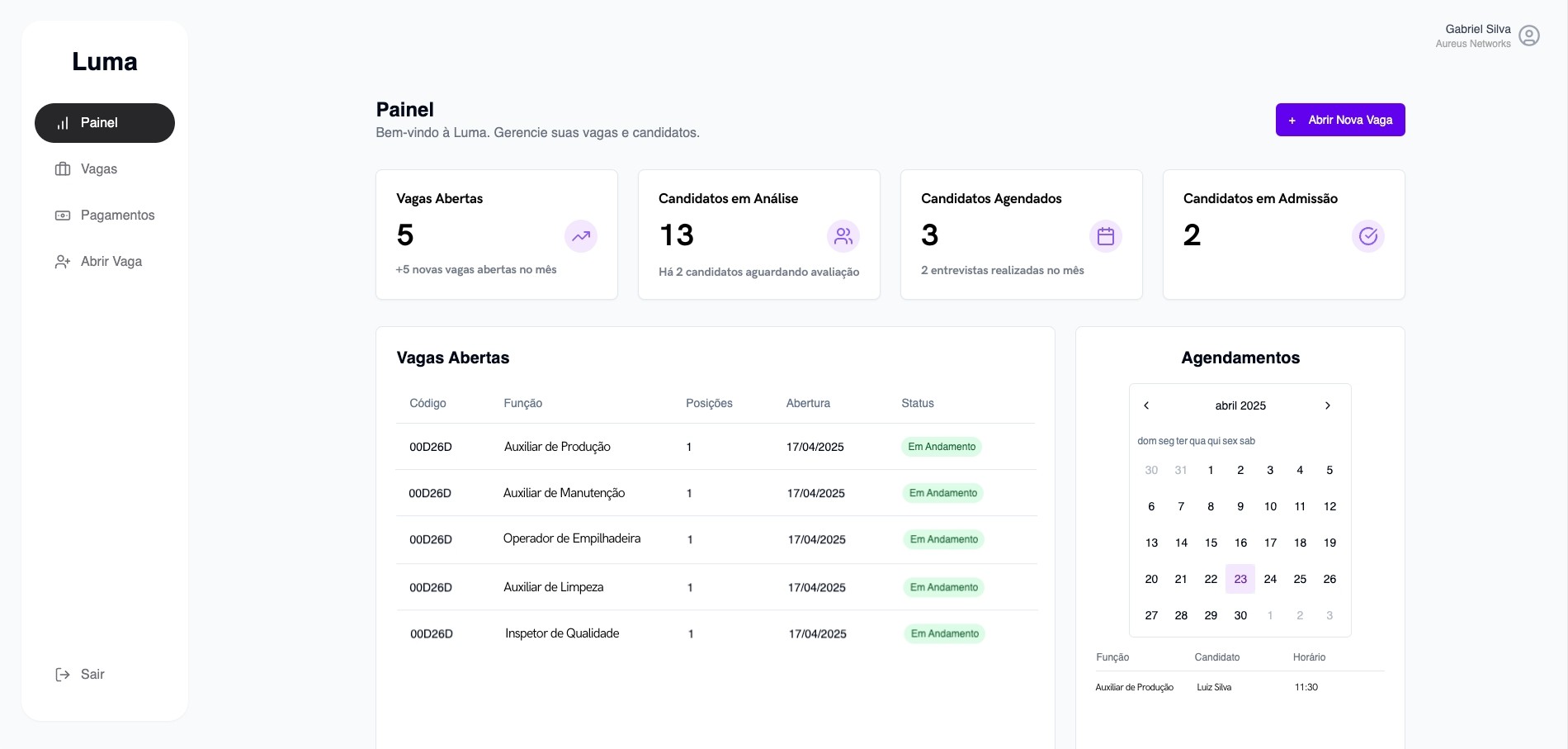Screen dimensions: 1568x749
Task: Go to previous month in calendar
Action: [x=1146, y=405]
